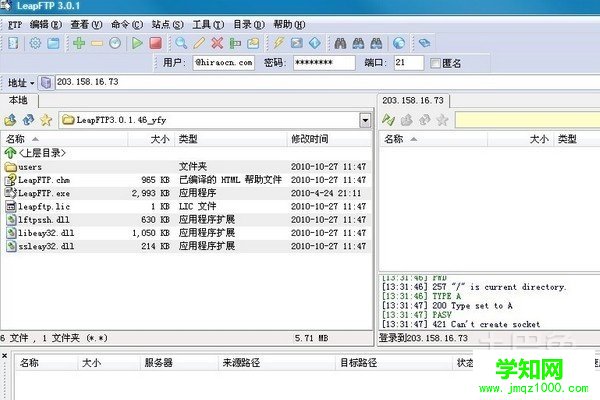Image resolution: width=600 pixels, height=400 pixels.
Task: Sort local files by 修改时间 column
Action: 329,139
